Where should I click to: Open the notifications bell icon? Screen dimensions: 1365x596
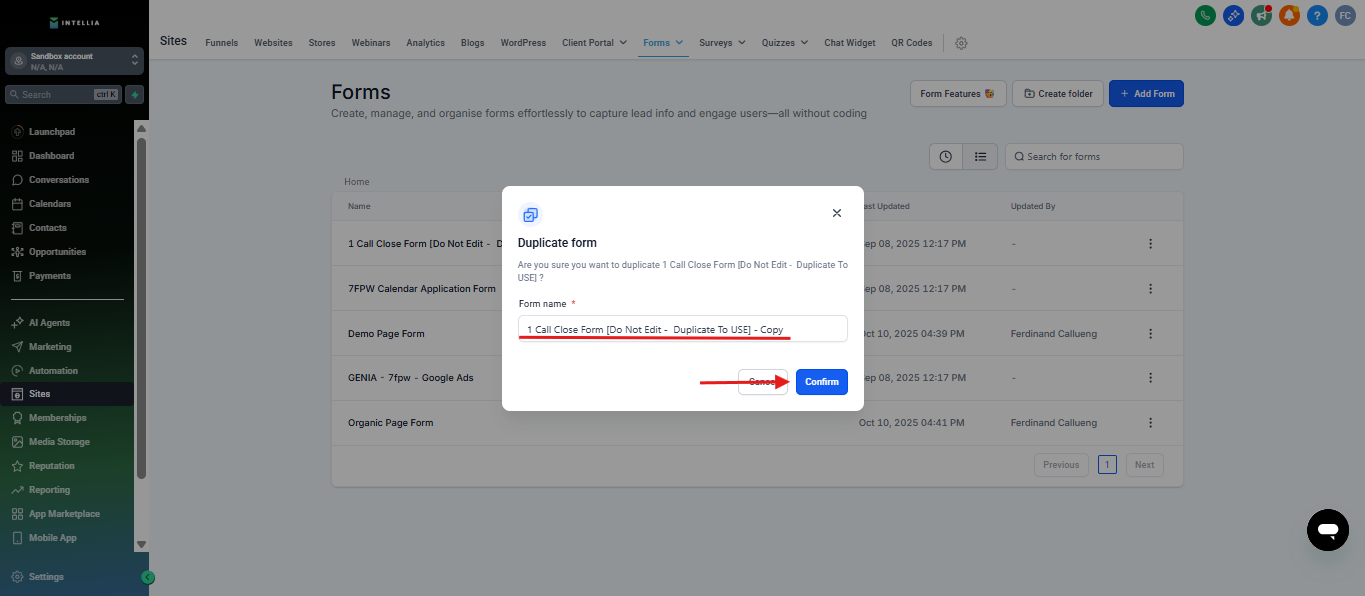coord(1289,15)
